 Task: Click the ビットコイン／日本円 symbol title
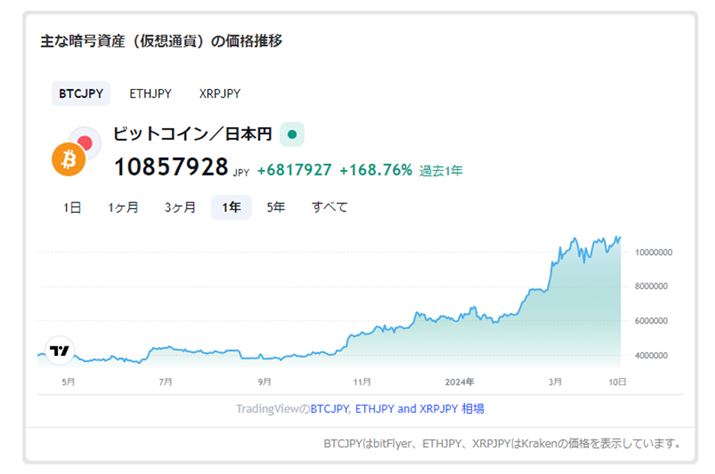point(192,134)
